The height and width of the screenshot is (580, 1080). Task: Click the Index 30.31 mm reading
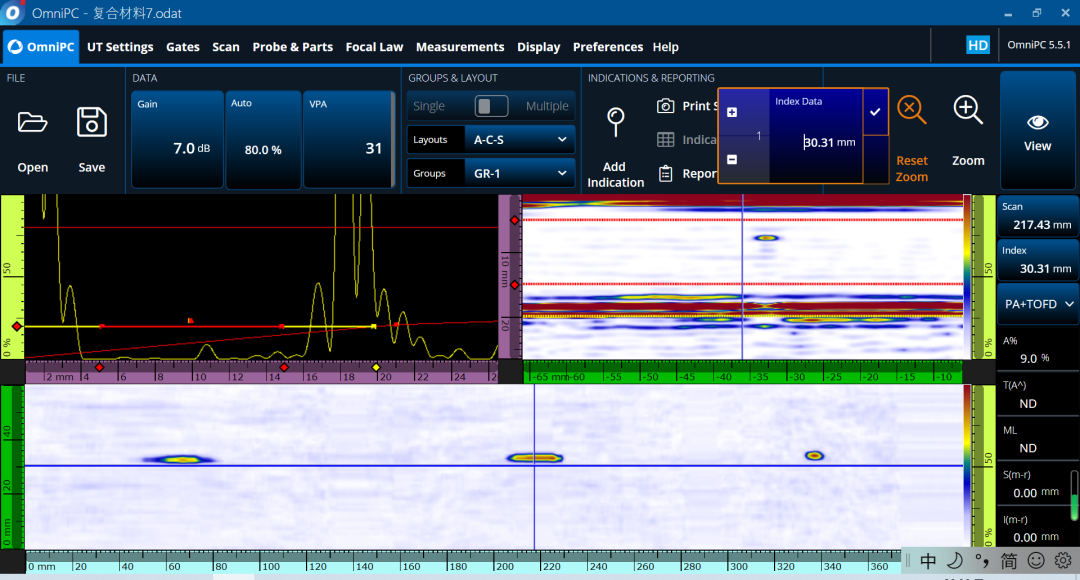coord(1038,260)
